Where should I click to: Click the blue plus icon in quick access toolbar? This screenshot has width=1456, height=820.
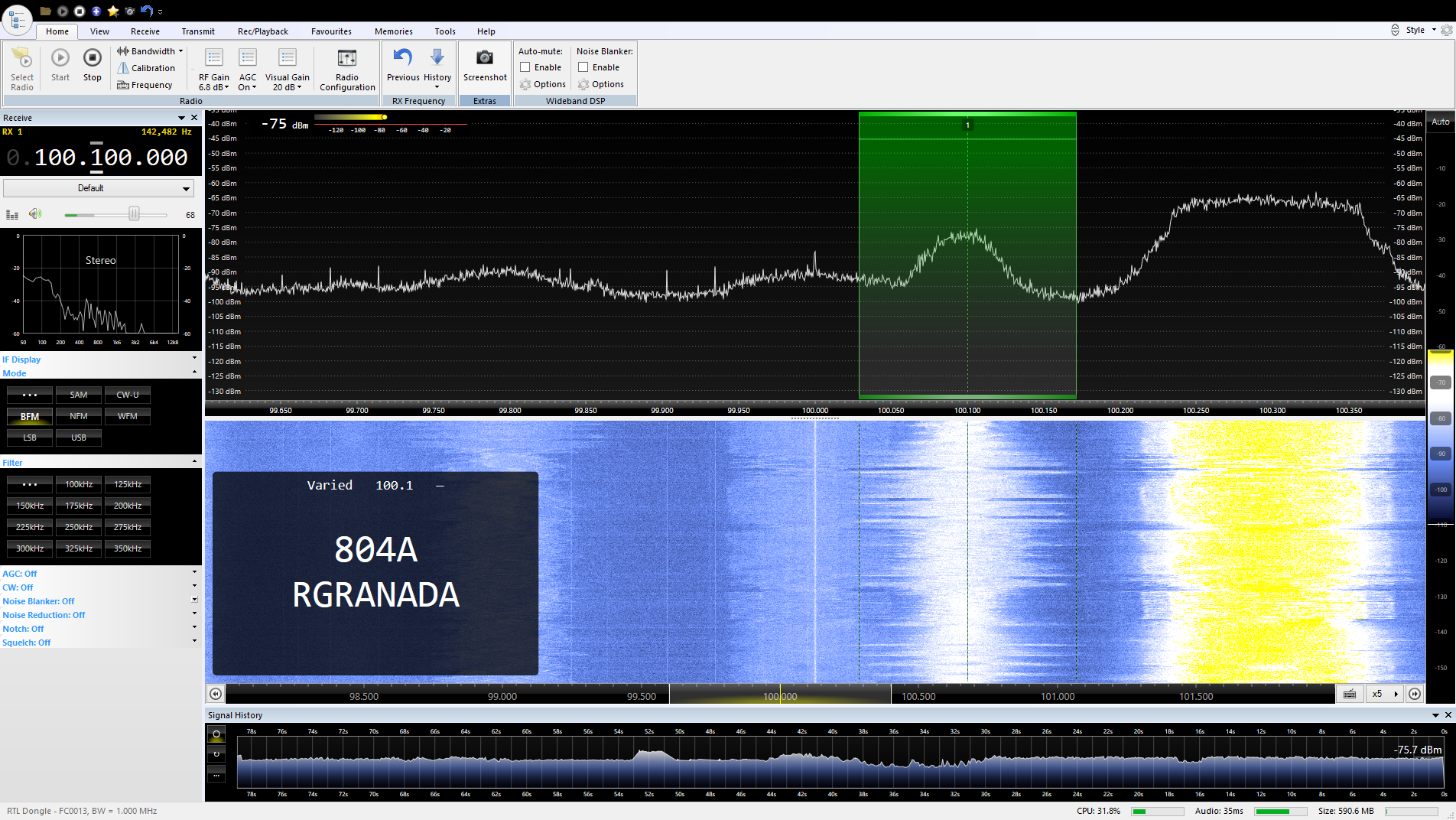[96, 11]
